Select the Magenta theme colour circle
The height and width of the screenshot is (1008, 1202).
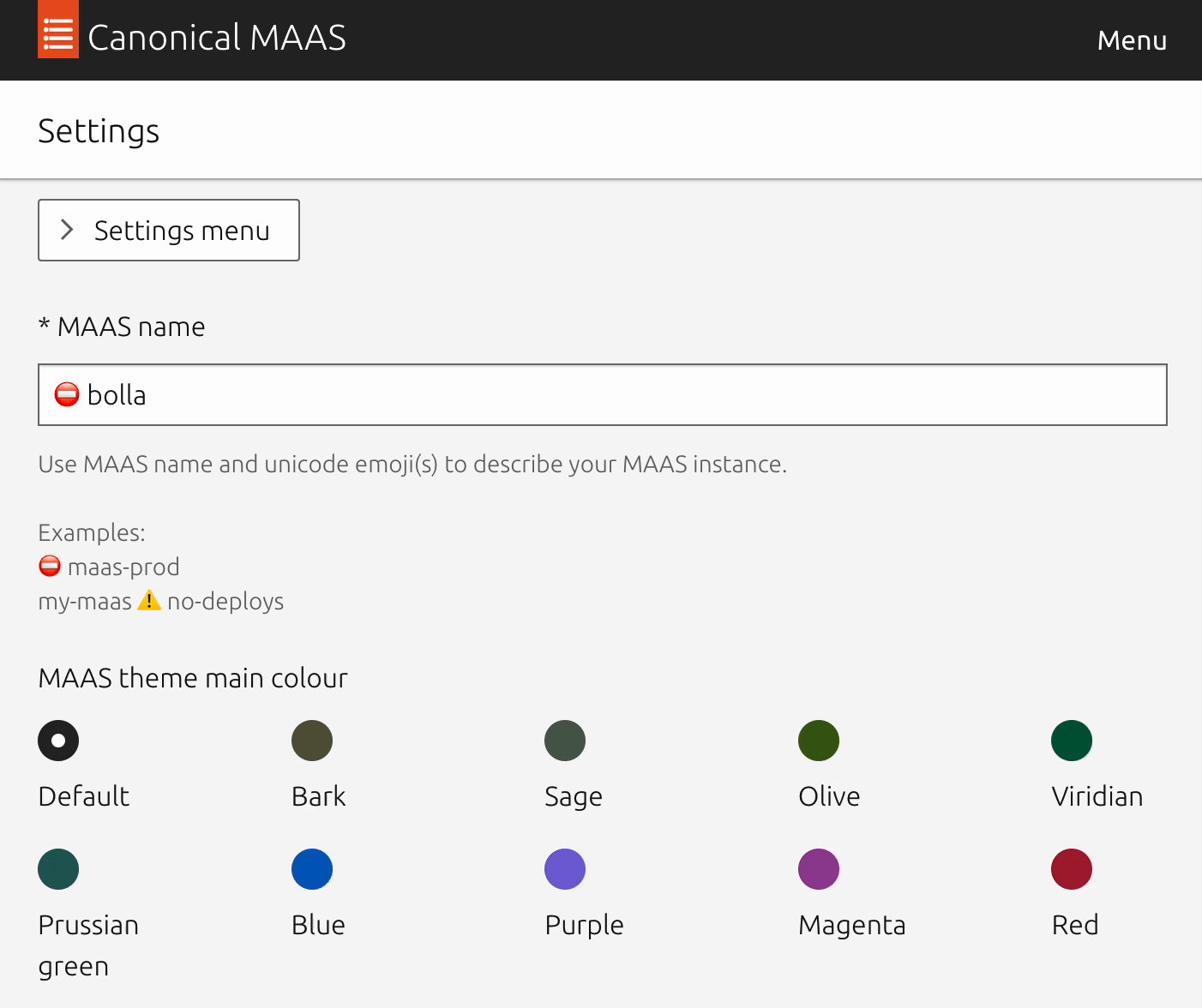819,868
